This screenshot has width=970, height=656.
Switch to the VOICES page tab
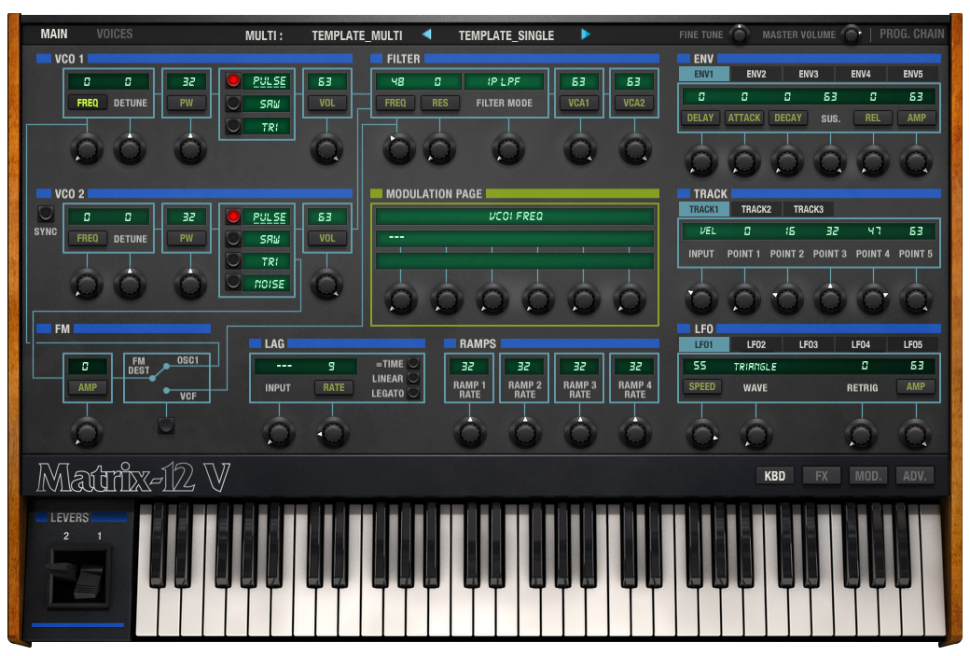(114, 34)
